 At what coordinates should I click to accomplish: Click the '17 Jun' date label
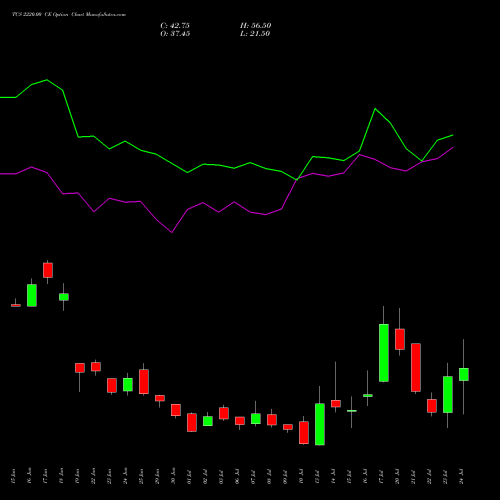tap(45, 476)
